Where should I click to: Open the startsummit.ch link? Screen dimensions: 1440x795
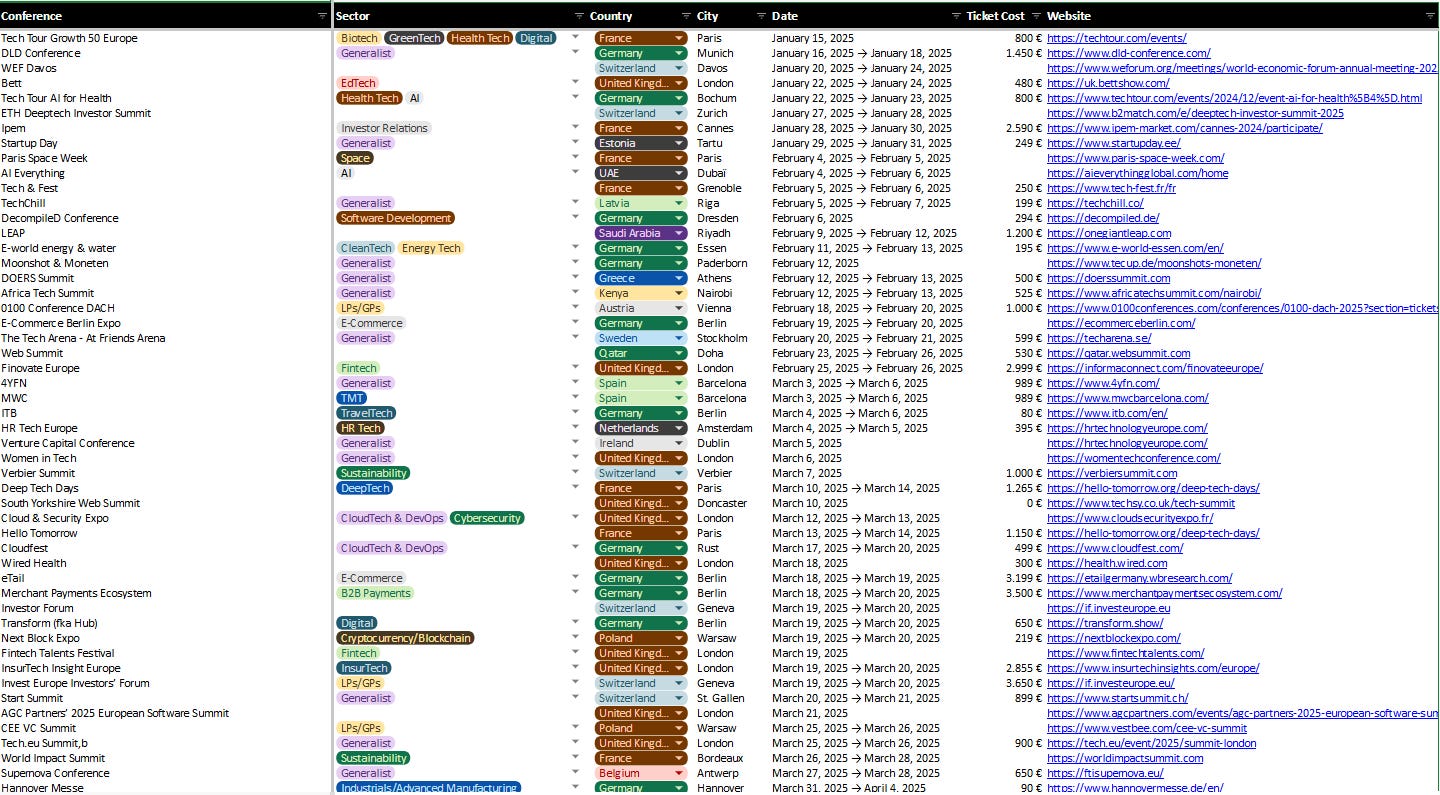[x=1117, y=698]
